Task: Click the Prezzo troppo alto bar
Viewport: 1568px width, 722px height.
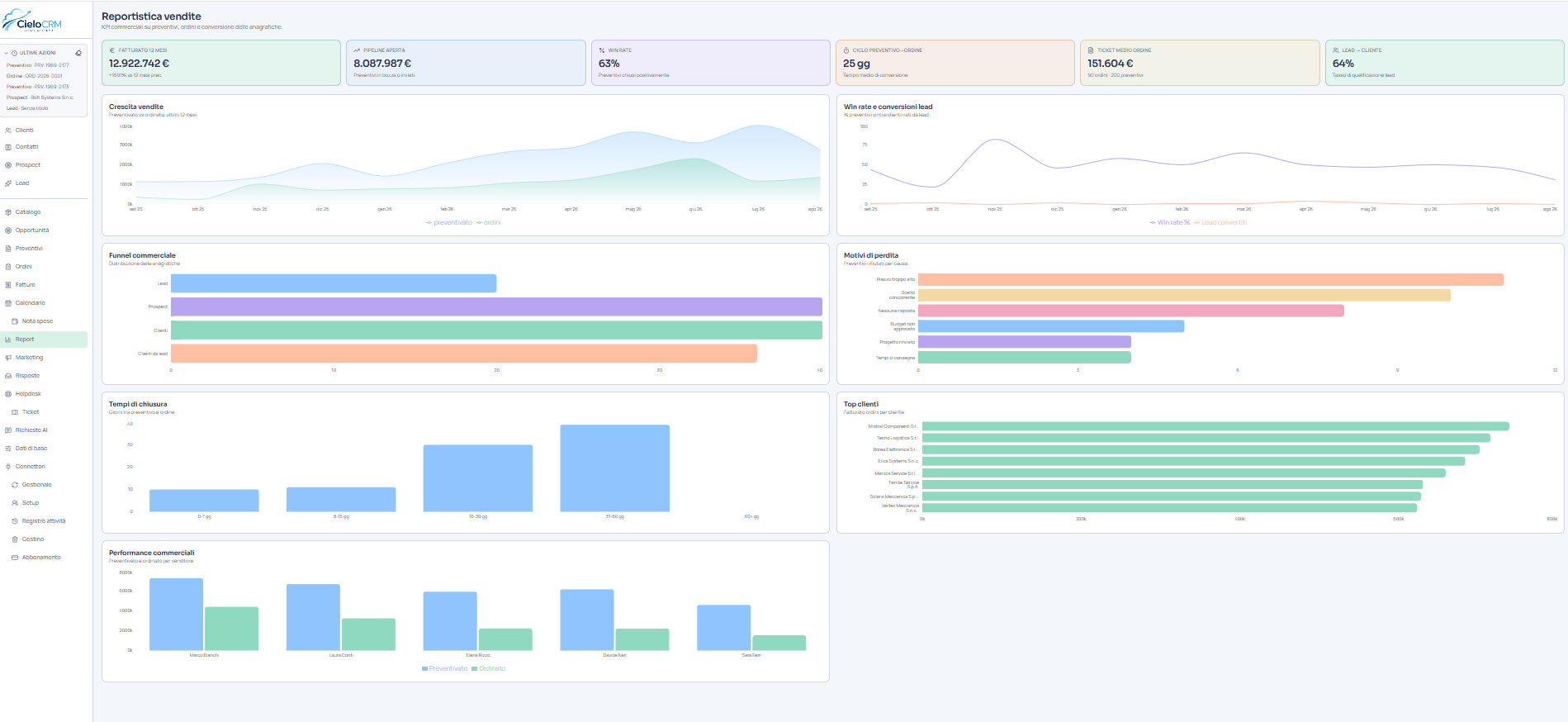Action: coord(1210,280)
